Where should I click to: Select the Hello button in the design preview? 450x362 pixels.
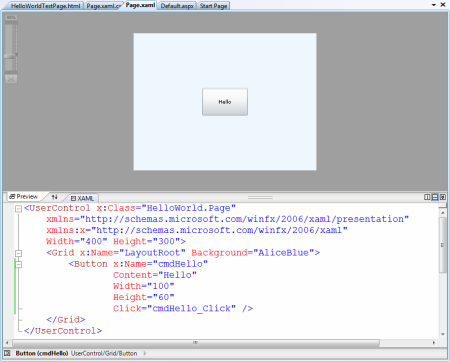point(225,102)
